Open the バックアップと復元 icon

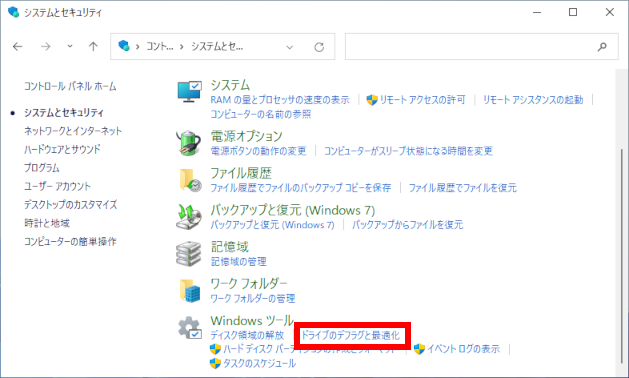189,217
